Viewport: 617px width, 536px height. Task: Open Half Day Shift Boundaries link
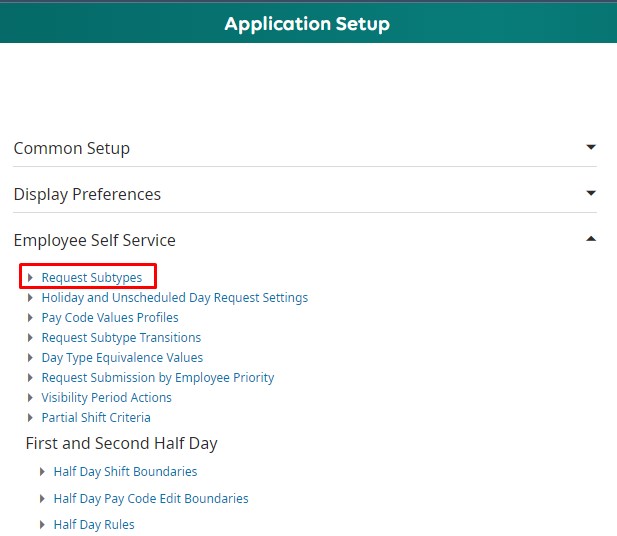tap(125, 472)
